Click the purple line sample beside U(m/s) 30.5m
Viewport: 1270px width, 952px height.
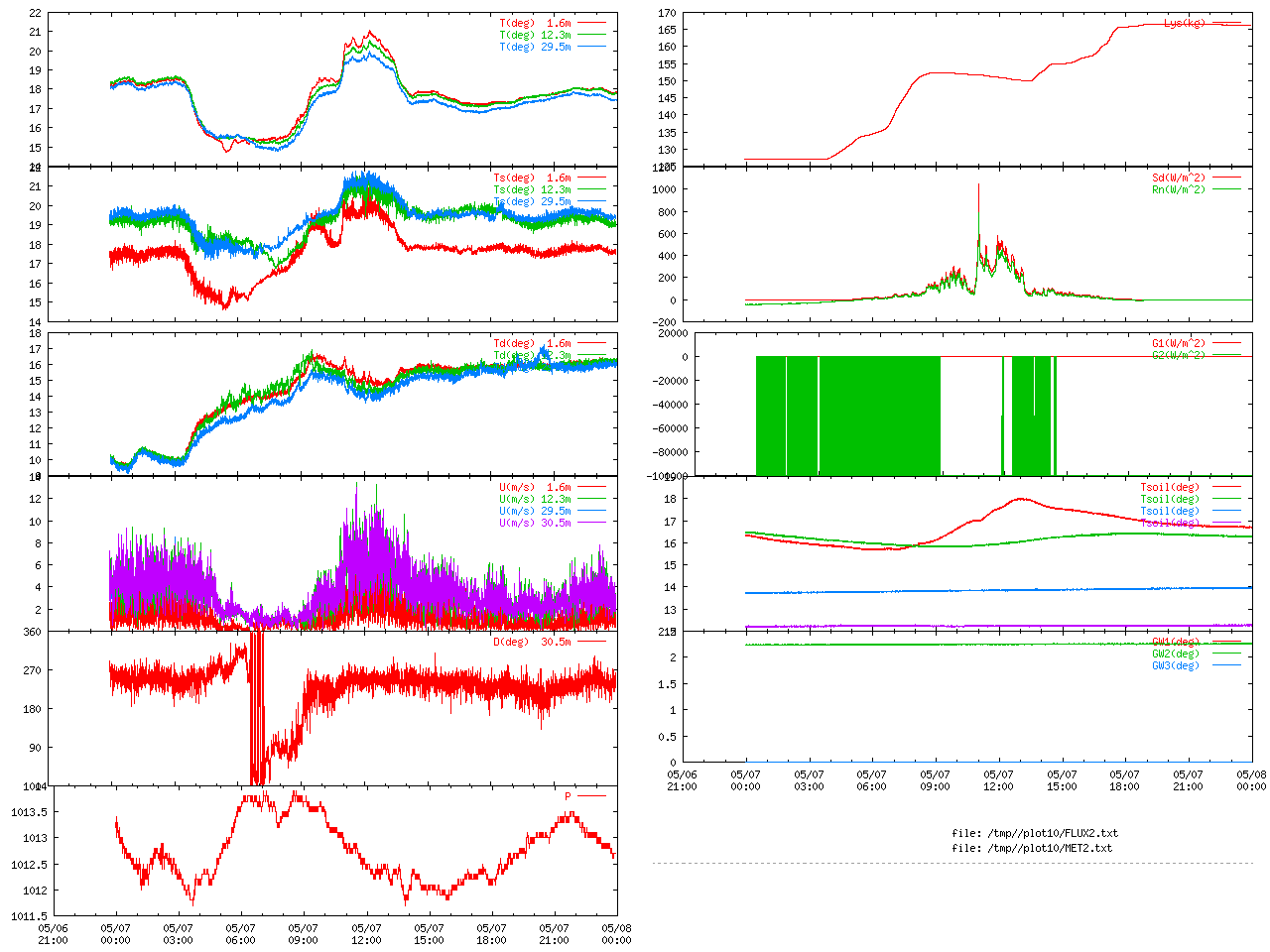[x=591, y=523]
